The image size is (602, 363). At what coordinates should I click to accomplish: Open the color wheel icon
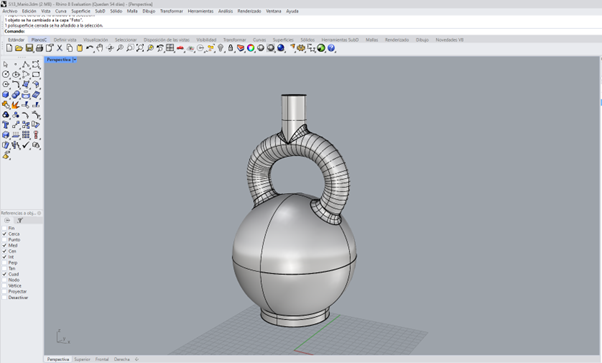pyautogui.click(x=251, y=48)
